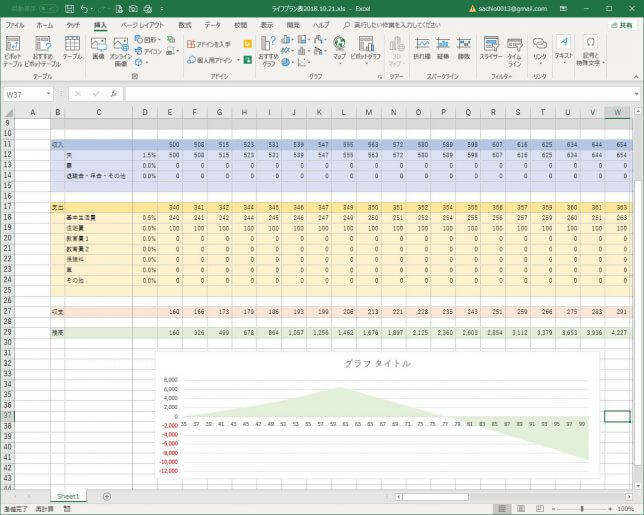Screen dimensions: 644x515
Task: Click the 100% zoom level text
Action: coord(626,509)
